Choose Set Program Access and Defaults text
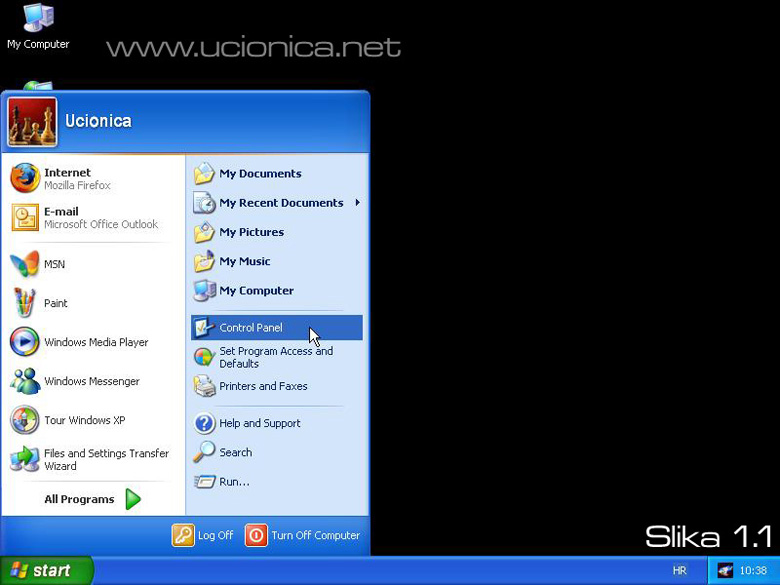 [x=276, y=357]
